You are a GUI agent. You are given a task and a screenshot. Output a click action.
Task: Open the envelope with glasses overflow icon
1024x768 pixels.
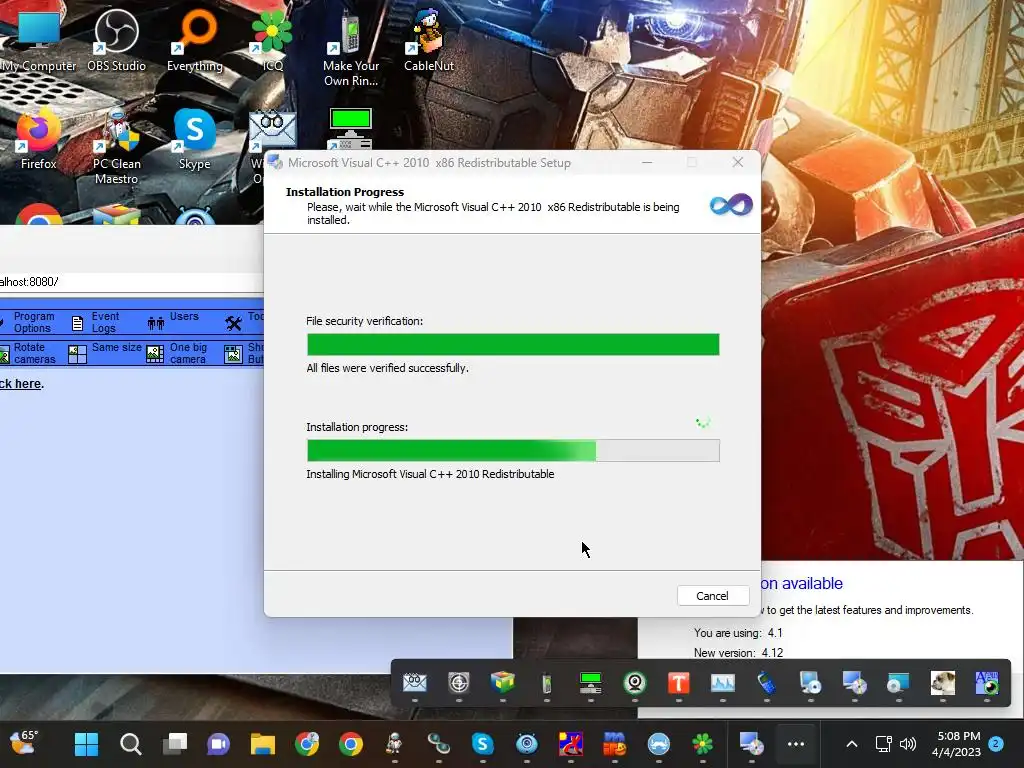(415, 683)
